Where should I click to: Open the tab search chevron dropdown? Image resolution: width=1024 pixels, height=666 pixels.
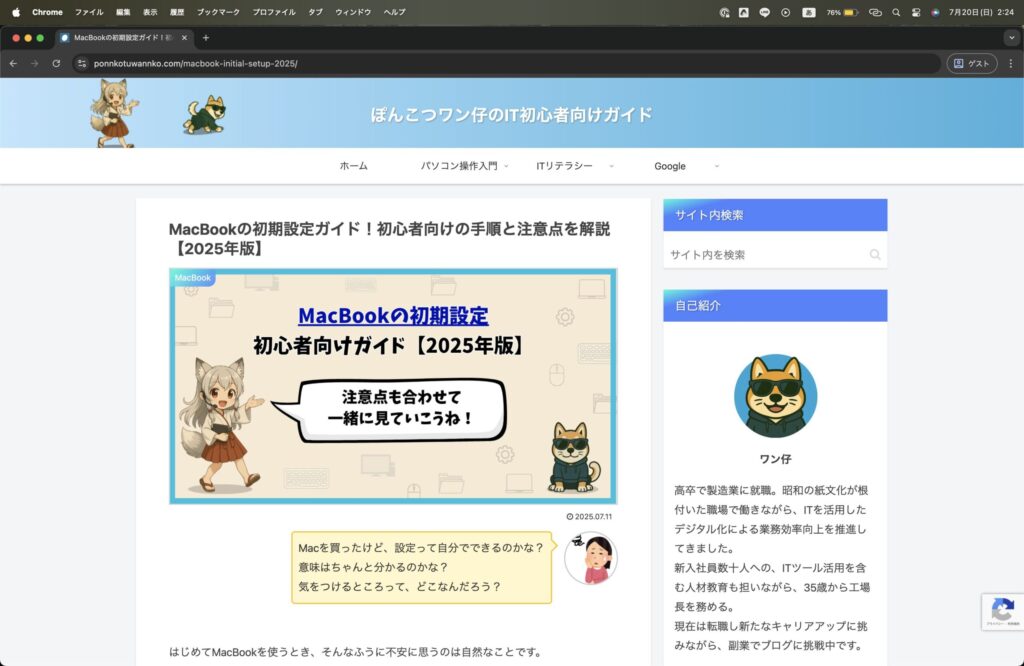coord(1012,38)
